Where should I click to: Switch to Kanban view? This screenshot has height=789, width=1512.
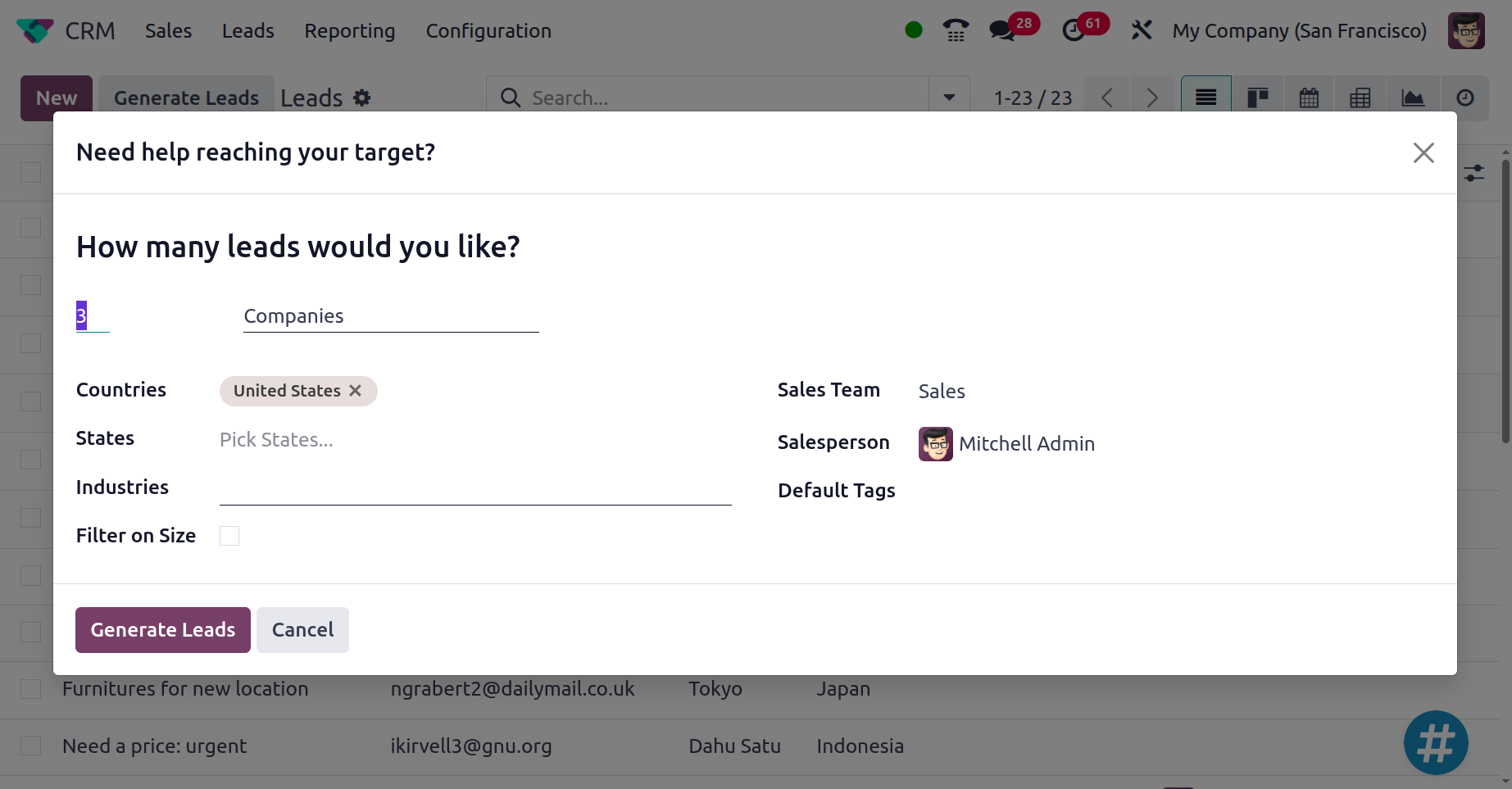click(1257, 98)
